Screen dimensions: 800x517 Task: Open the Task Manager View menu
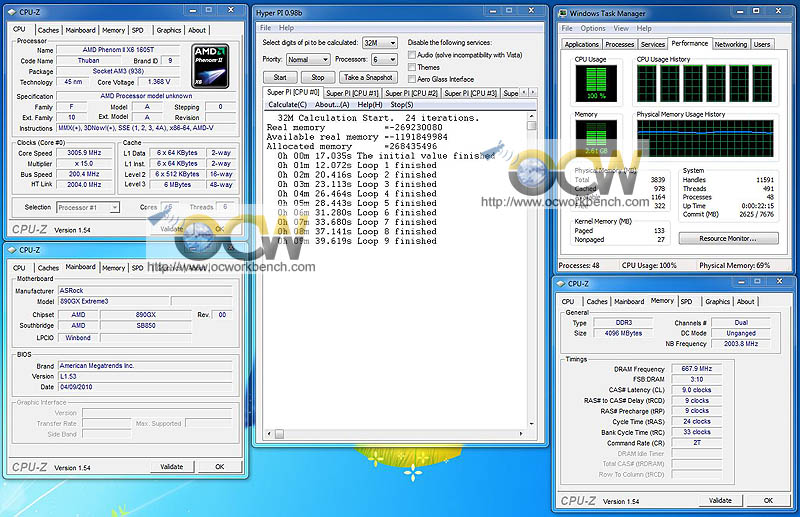pos(621,29)
